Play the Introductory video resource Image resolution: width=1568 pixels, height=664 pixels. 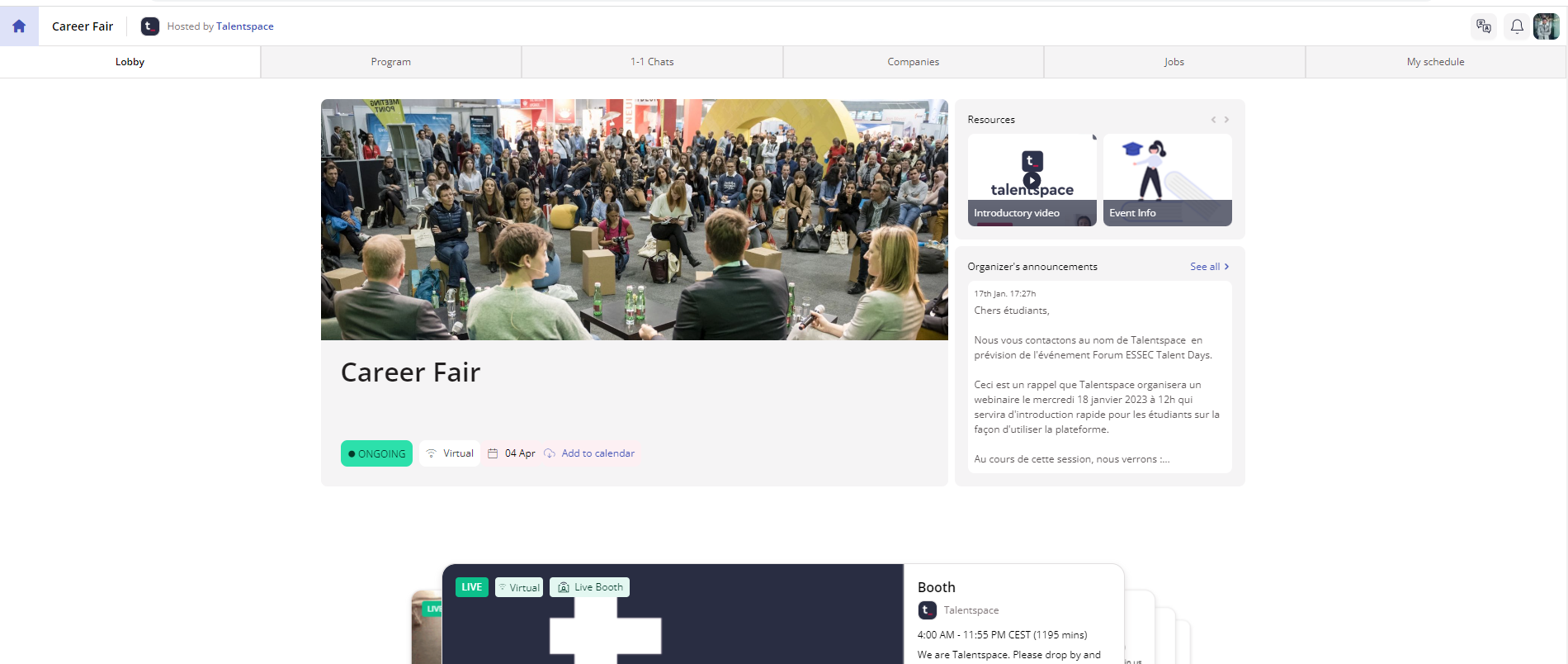(x=1032, y=180)
